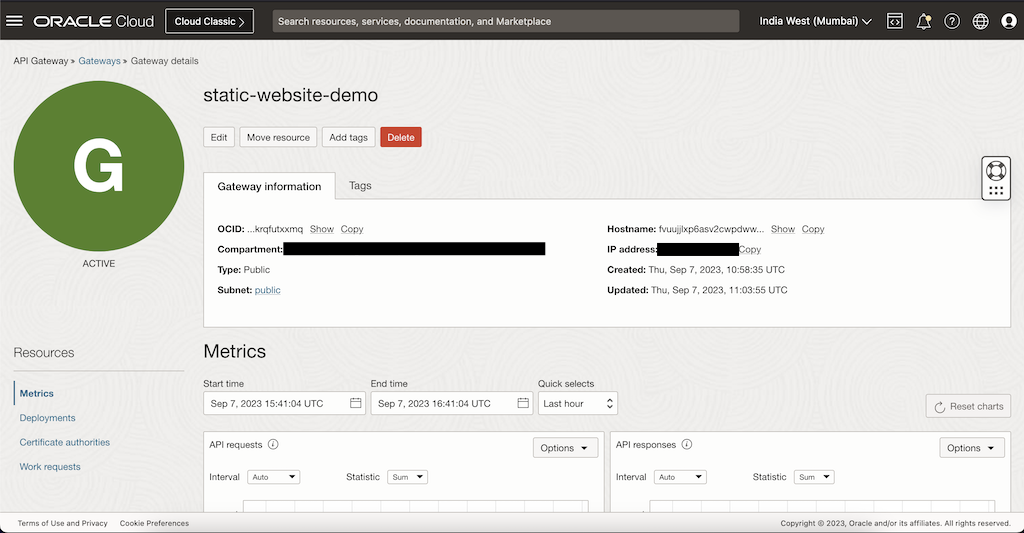Open Work requests resource
Screen dimensions: 1024x533
tap(50, 466)
